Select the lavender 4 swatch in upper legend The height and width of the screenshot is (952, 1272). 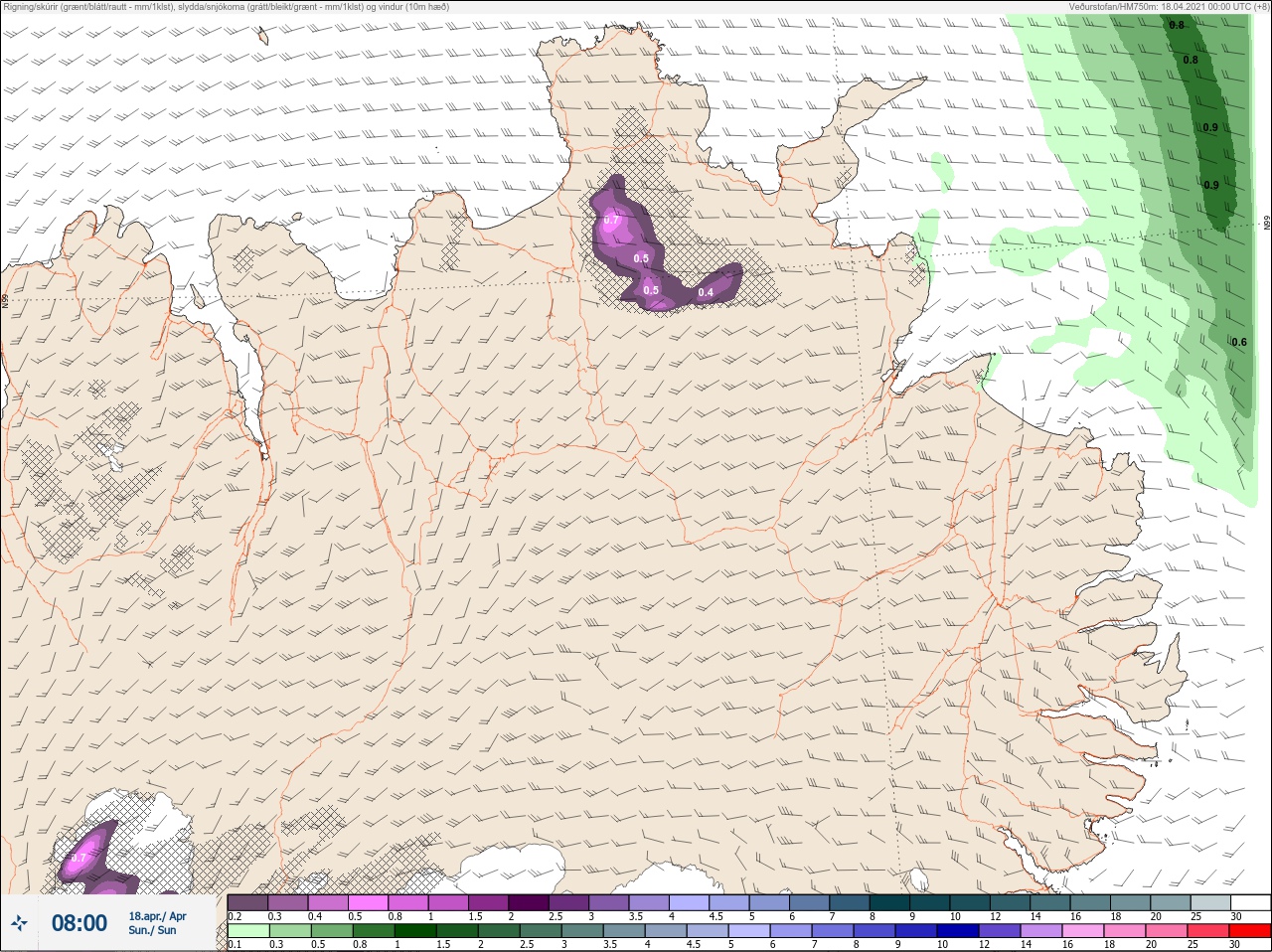(x=689, y=902)
